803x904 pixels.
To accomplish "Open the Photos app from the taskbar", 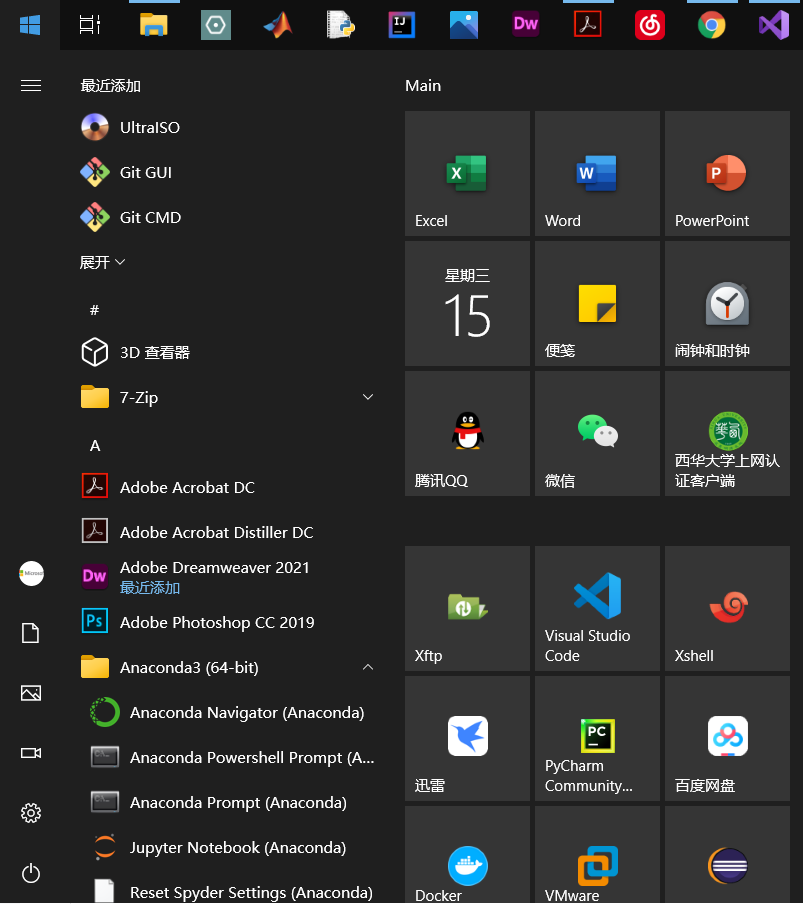I will point(464,25).
